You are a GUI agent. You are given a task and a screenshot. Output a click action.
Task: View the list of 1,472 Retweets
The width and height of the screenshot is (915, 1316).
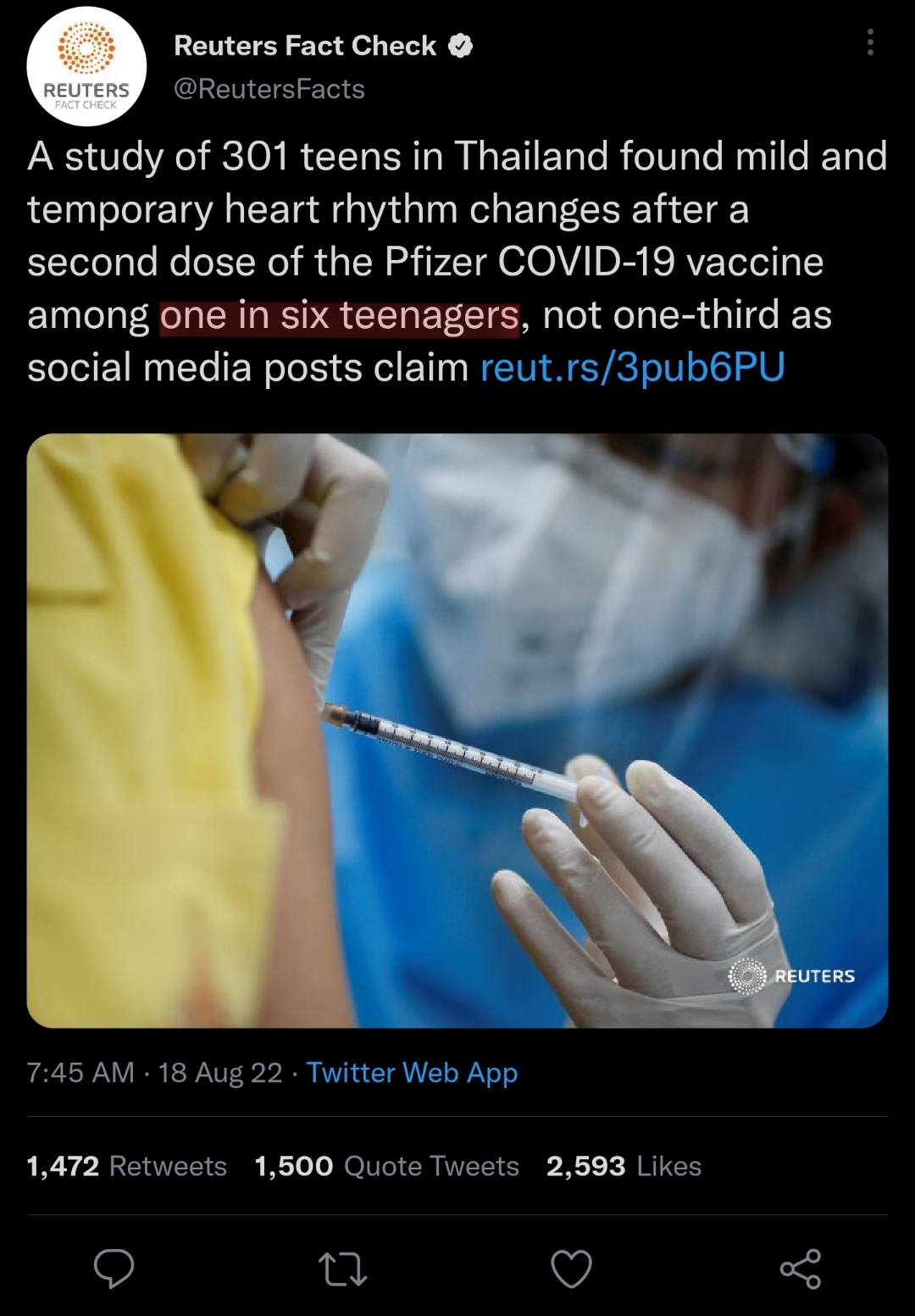(127, 1166)
